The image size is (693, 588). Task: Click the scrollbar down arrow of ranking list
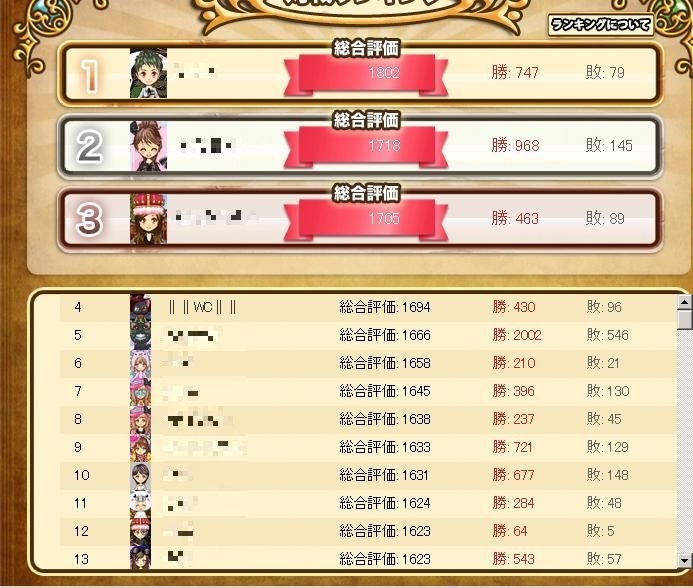(684, 560)
